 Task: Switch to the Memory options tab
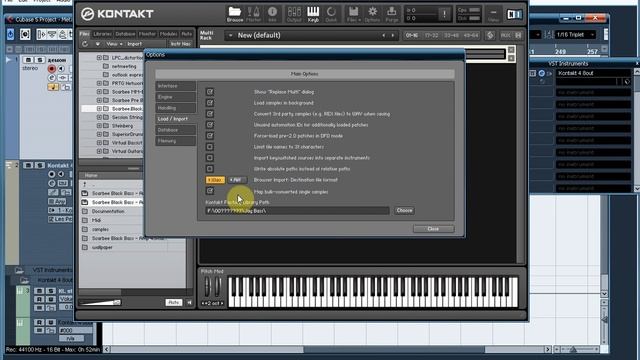coord(175,141)
